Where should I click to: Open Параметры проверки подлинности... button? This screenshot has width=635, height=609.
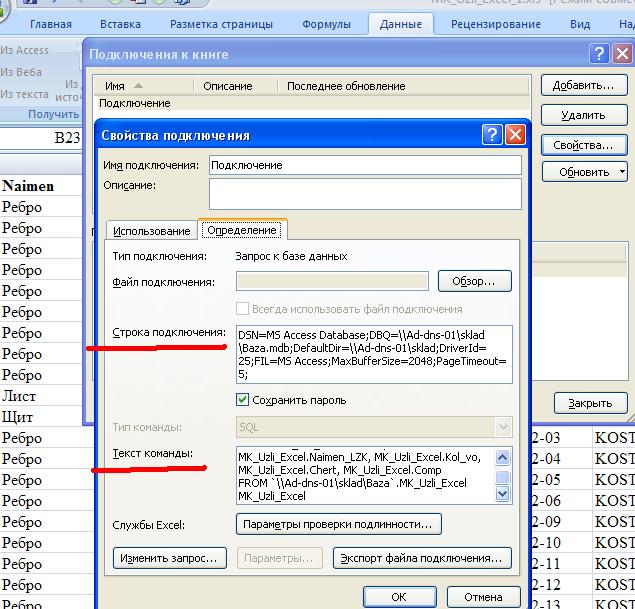338,524
